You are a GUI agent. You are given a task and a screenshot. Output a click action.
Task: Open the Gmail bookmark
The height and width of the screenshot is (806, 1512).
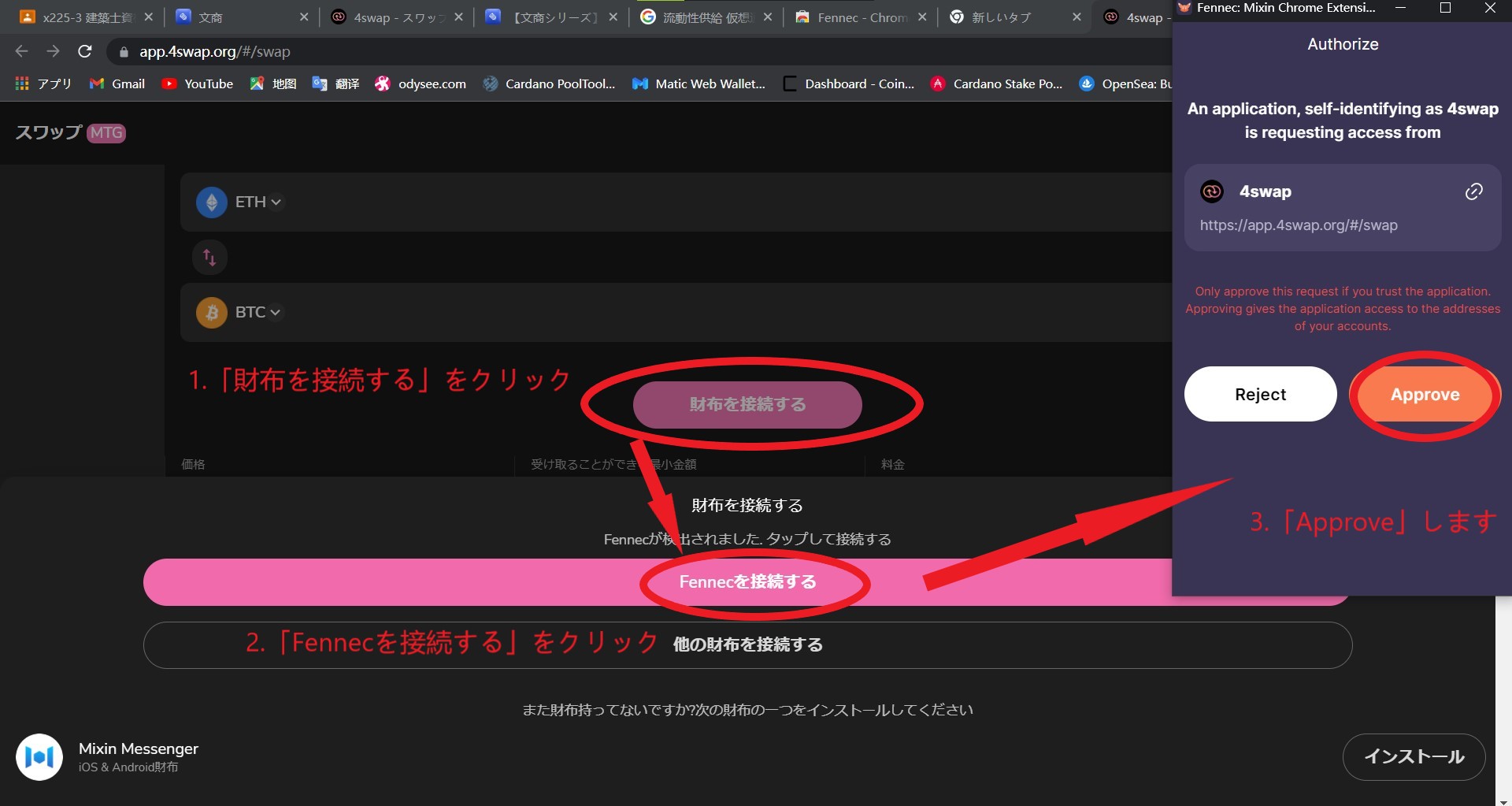click(117, 84)
